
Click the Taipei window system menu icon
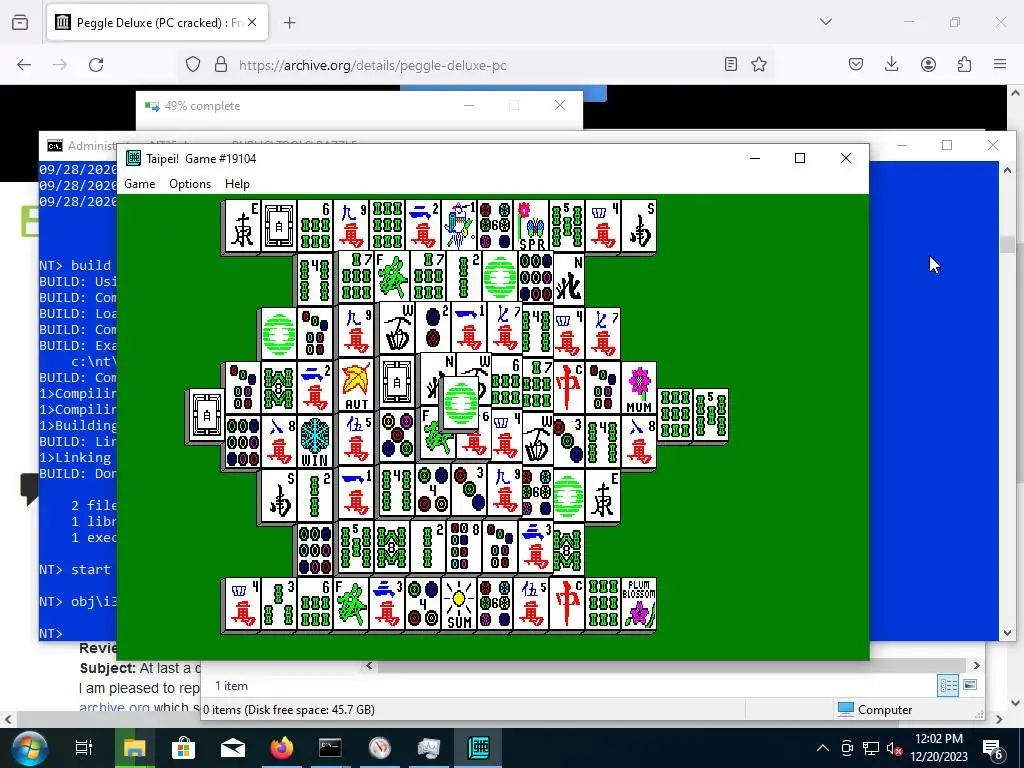133,158
